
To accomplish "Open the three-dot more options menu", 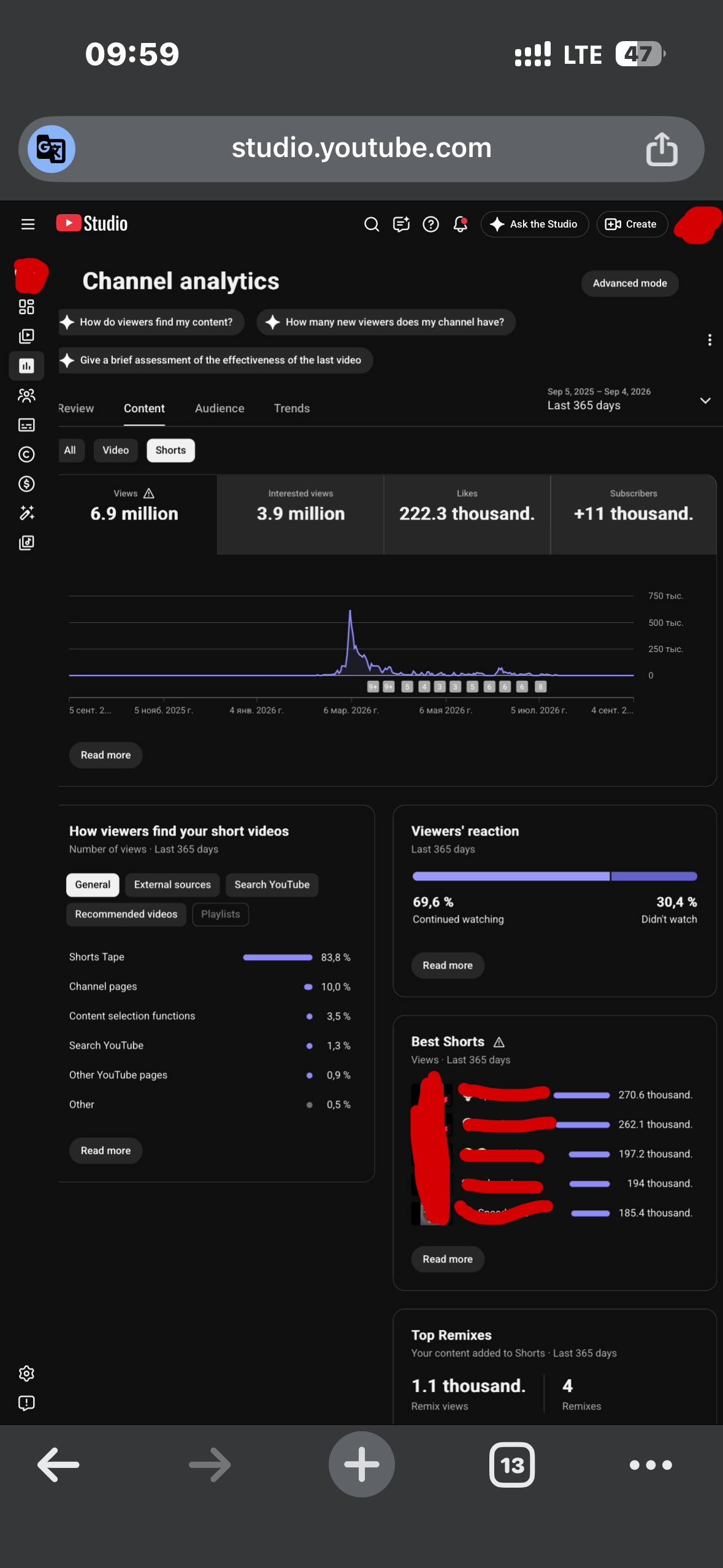I will coord(710,340).
